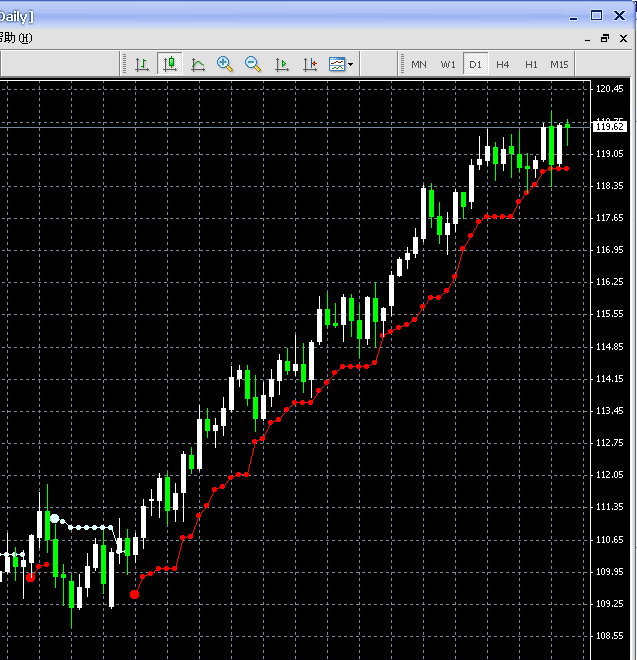This screenshot has height=660, width=637.
Task: Click the 115.55 price scale label
Action: click(x=609, y=314)
